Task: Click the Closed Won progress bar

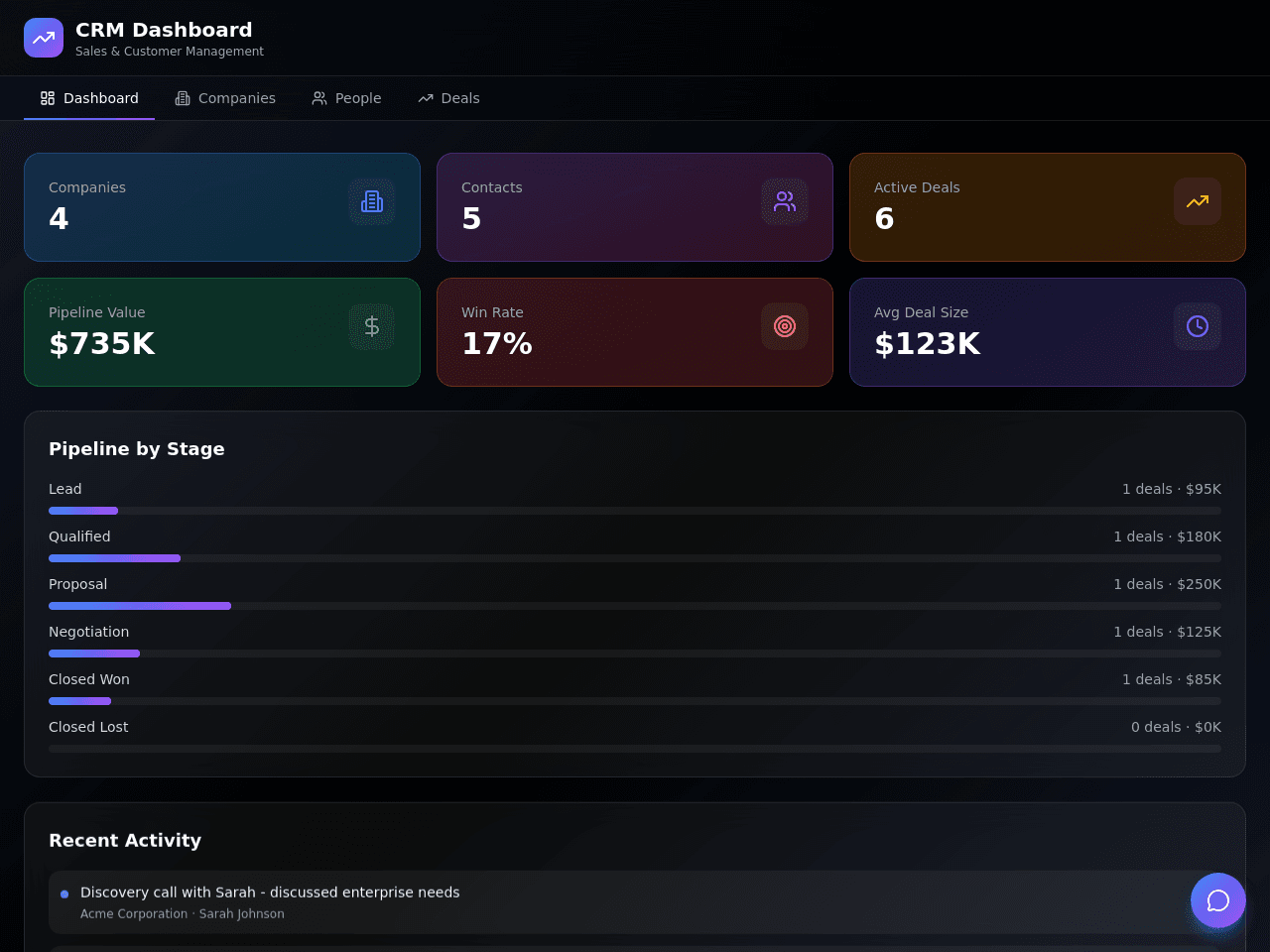Action: click(x=635, y=701)
